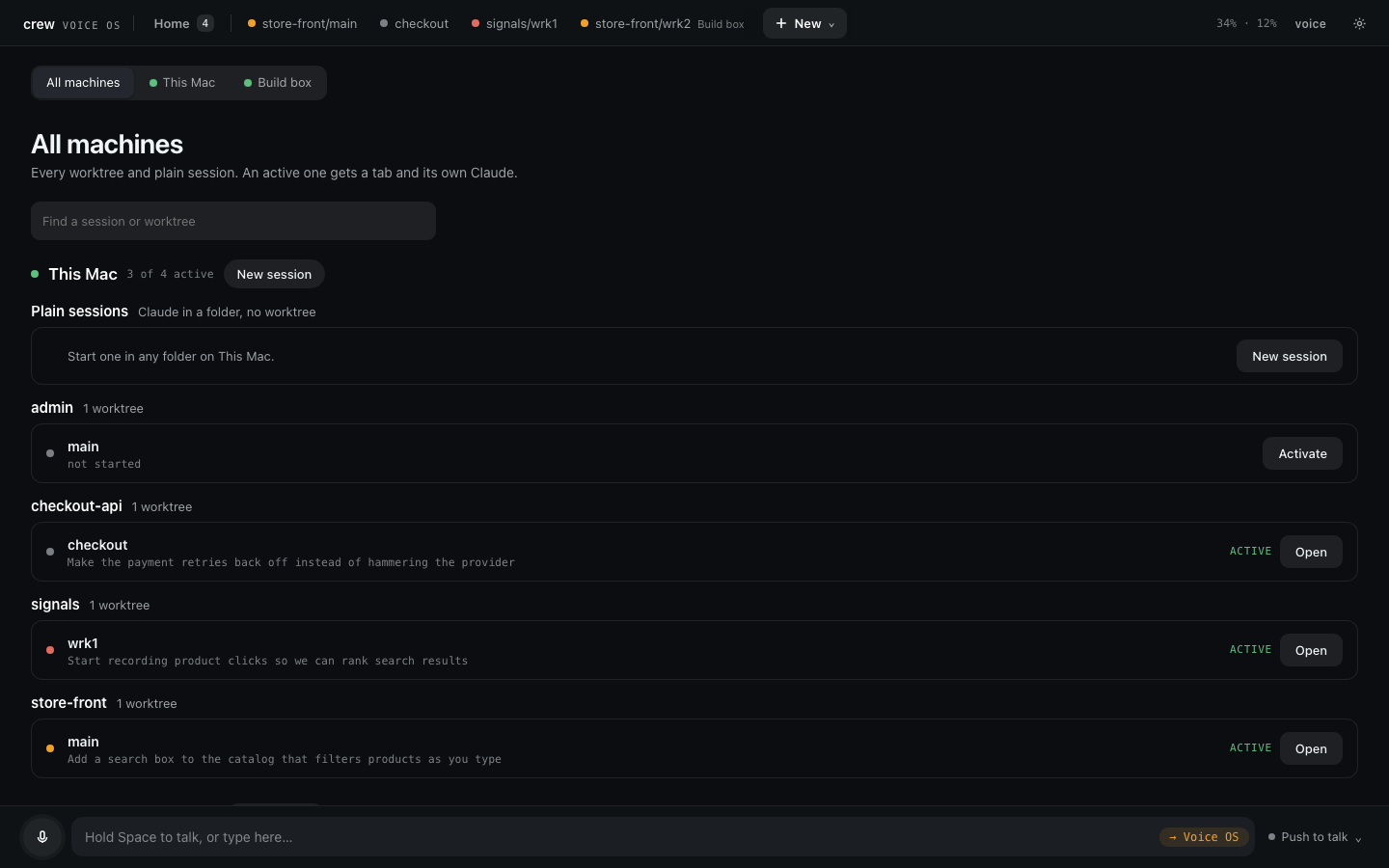Select the All machines filter

[x=83, y=83]
